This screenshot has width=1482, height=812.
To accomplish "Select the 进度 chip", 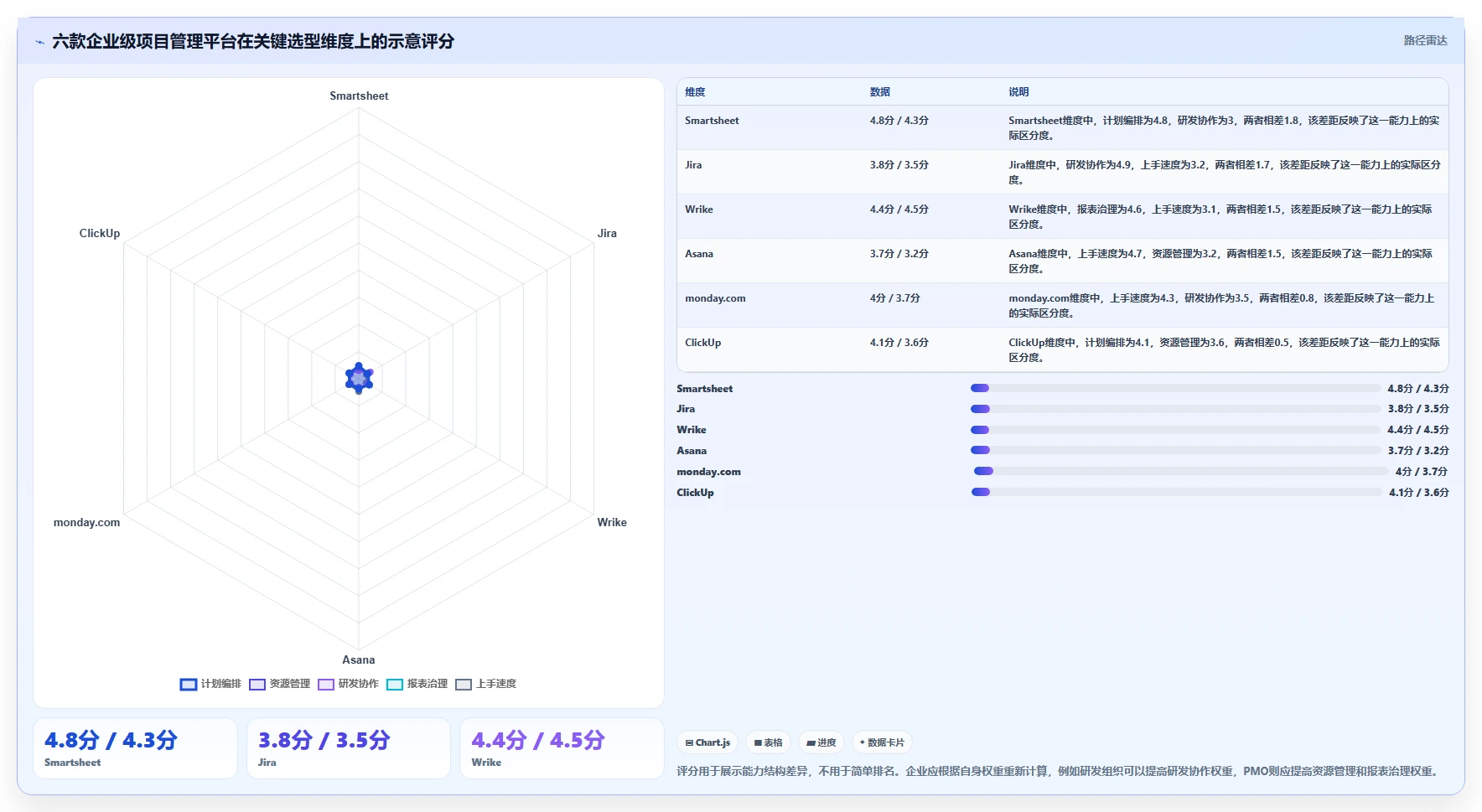I will point(821,742).
